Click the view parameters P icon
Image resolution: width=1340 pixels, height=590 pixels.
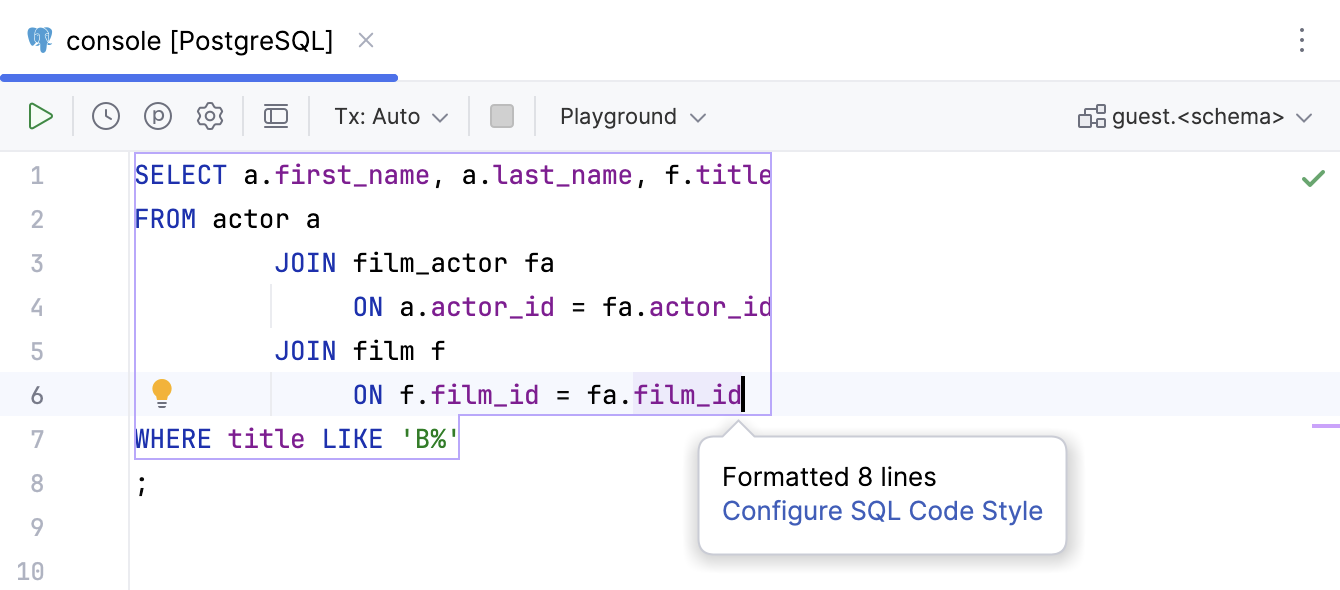[x=158, y=117]
